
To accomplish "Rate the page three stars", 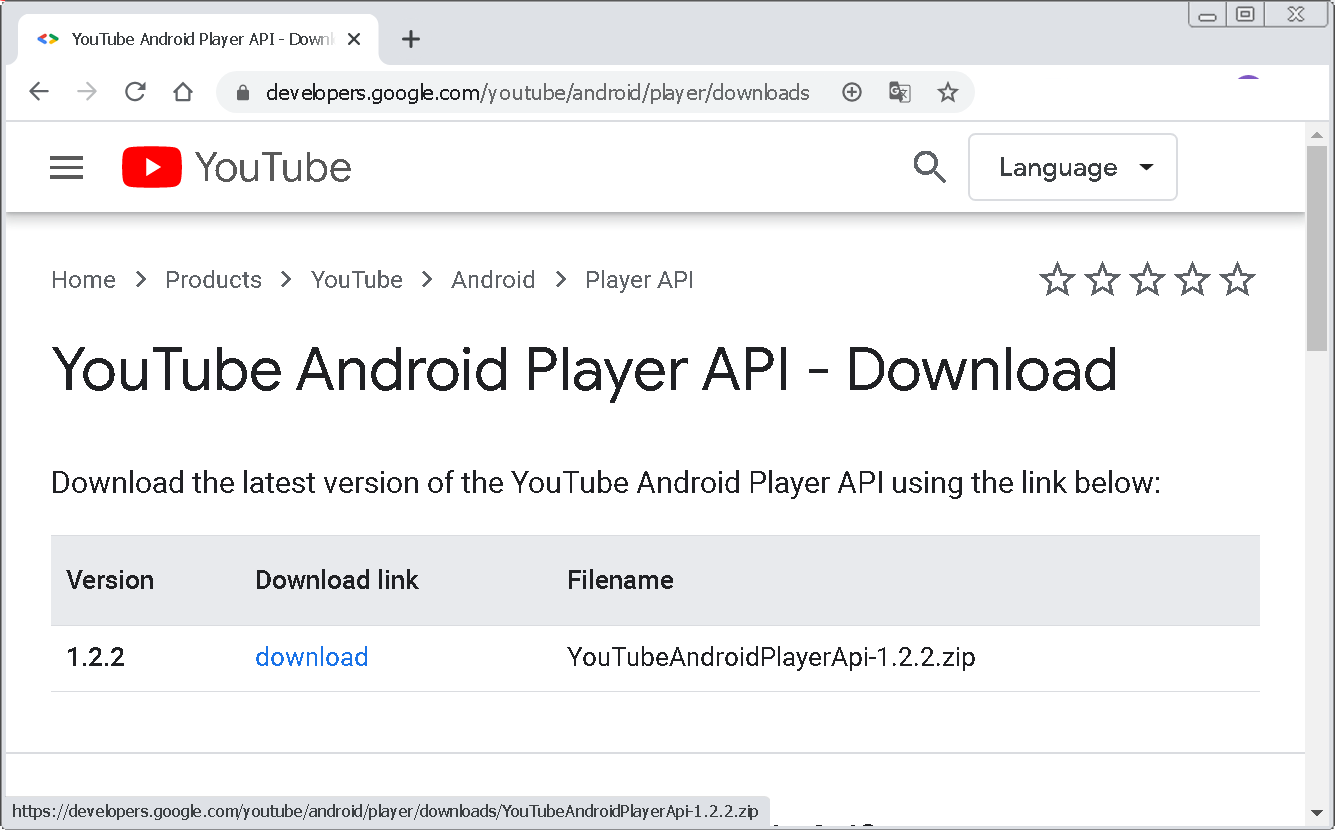I will click(x=1147, y=279).
